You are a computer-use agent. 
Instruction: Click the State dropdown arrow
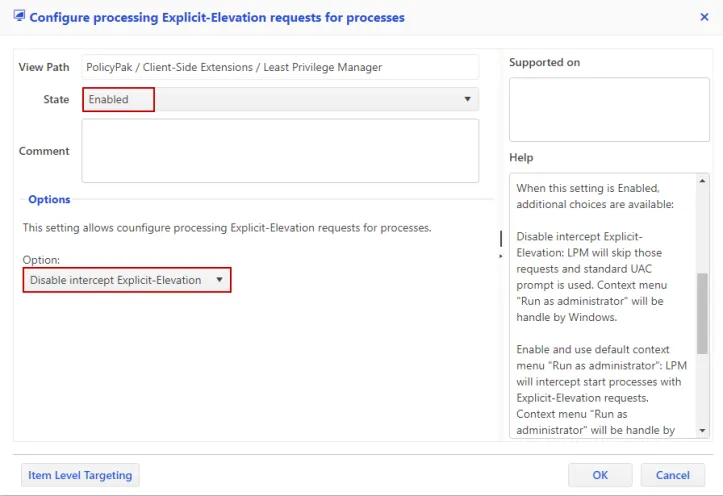[467, 99]
